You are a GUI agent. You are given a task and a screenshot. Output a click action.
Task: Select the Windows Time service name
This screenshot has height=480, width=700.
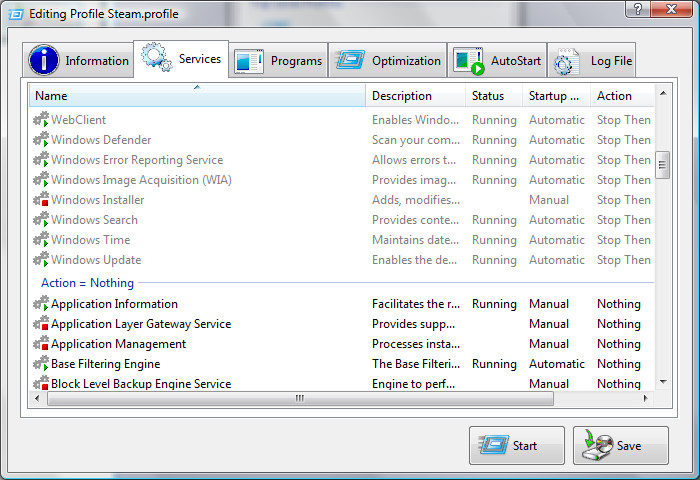click(x=91, y=240)
